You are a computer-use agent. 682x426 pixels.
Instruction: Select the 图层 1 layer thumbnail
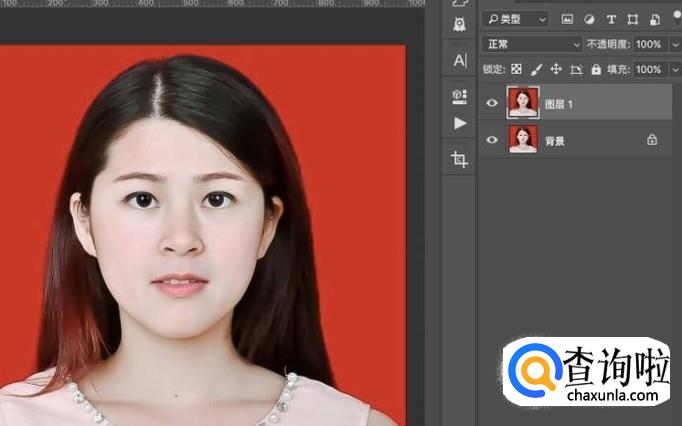point(523,103)
